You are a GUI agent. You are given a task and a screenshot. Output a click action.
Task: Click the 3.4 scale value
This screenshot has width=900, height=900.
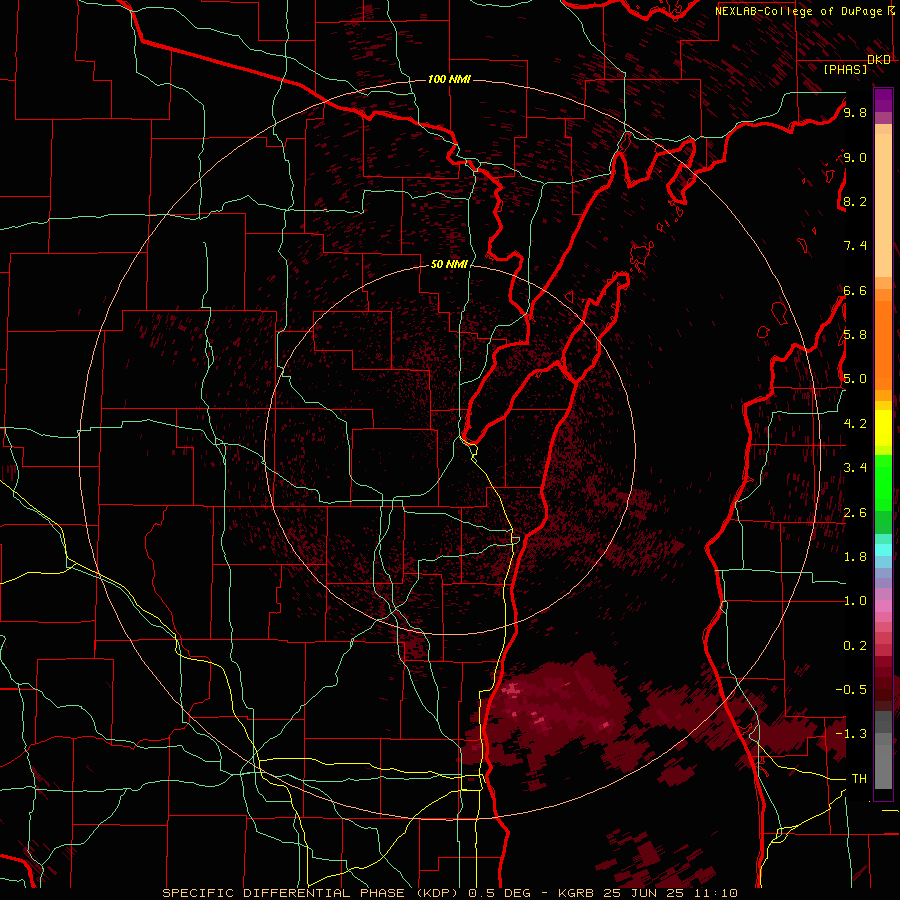[855, 467]
